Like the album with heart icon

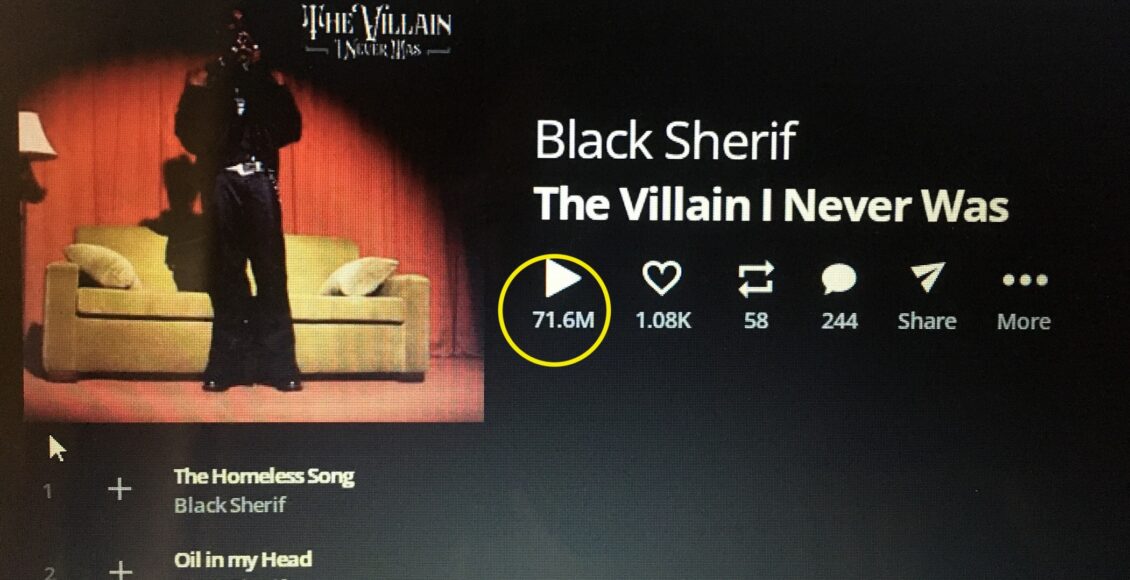tap(662, 278)
